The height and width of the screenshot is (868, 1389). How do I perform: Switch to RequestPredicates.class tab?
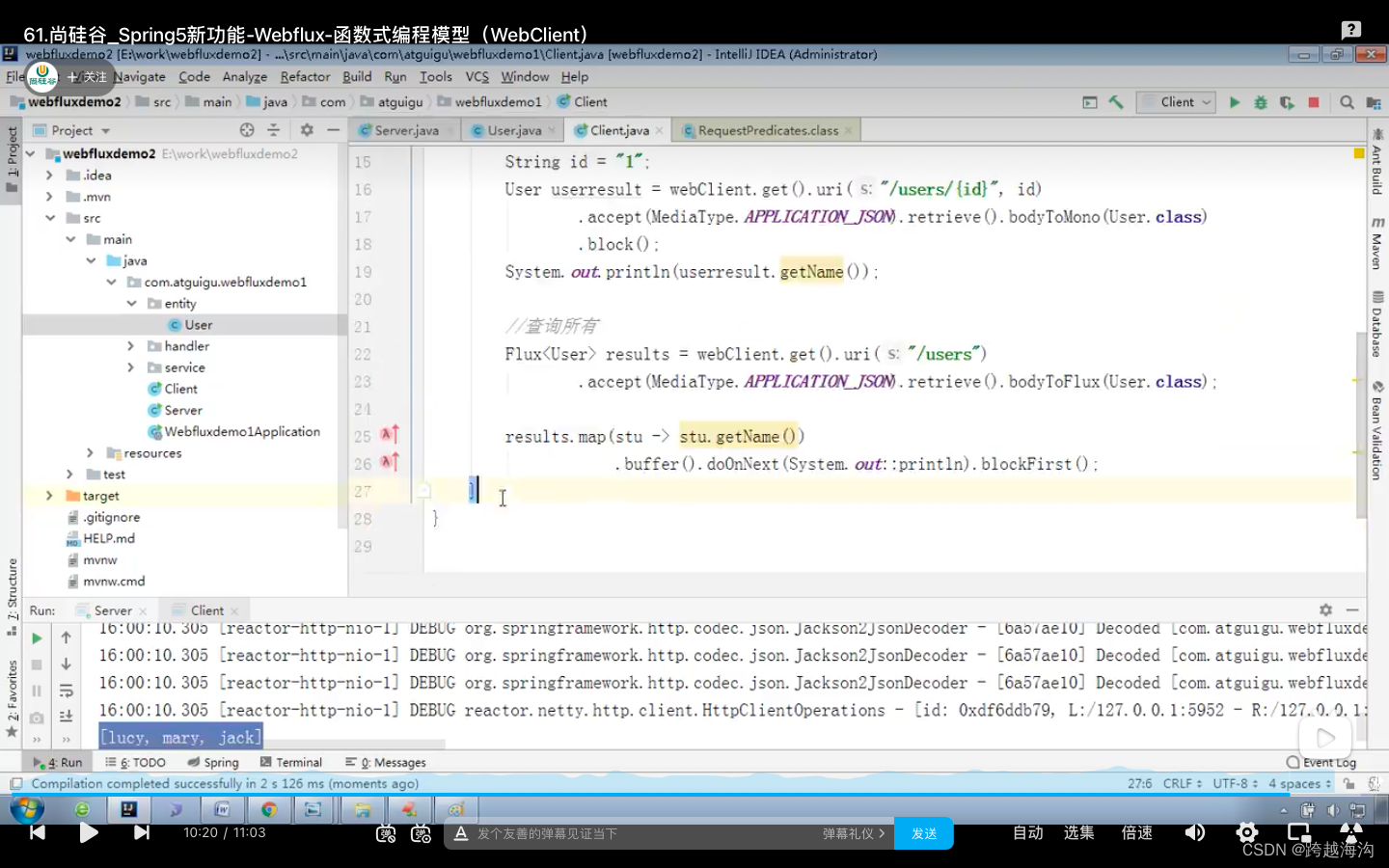(768, 130)
